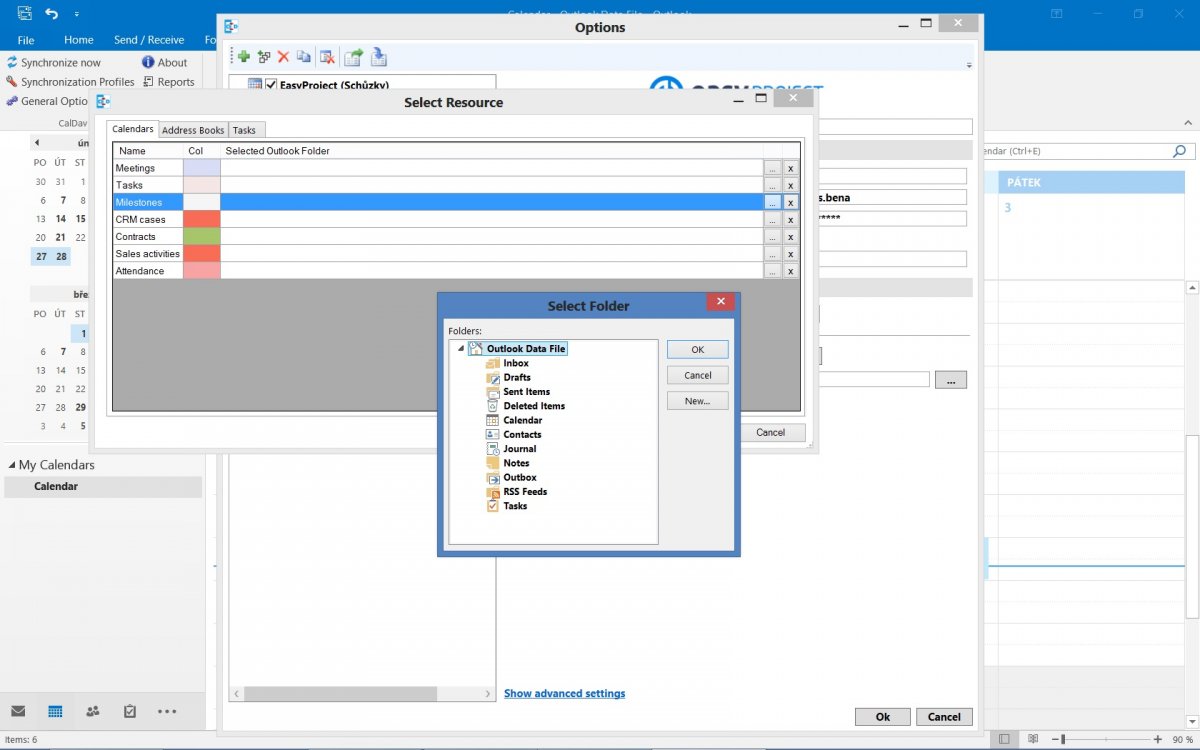Click the import profile toolbar icon
This screenshot has height=750, width=1200.
coord(379,57)
